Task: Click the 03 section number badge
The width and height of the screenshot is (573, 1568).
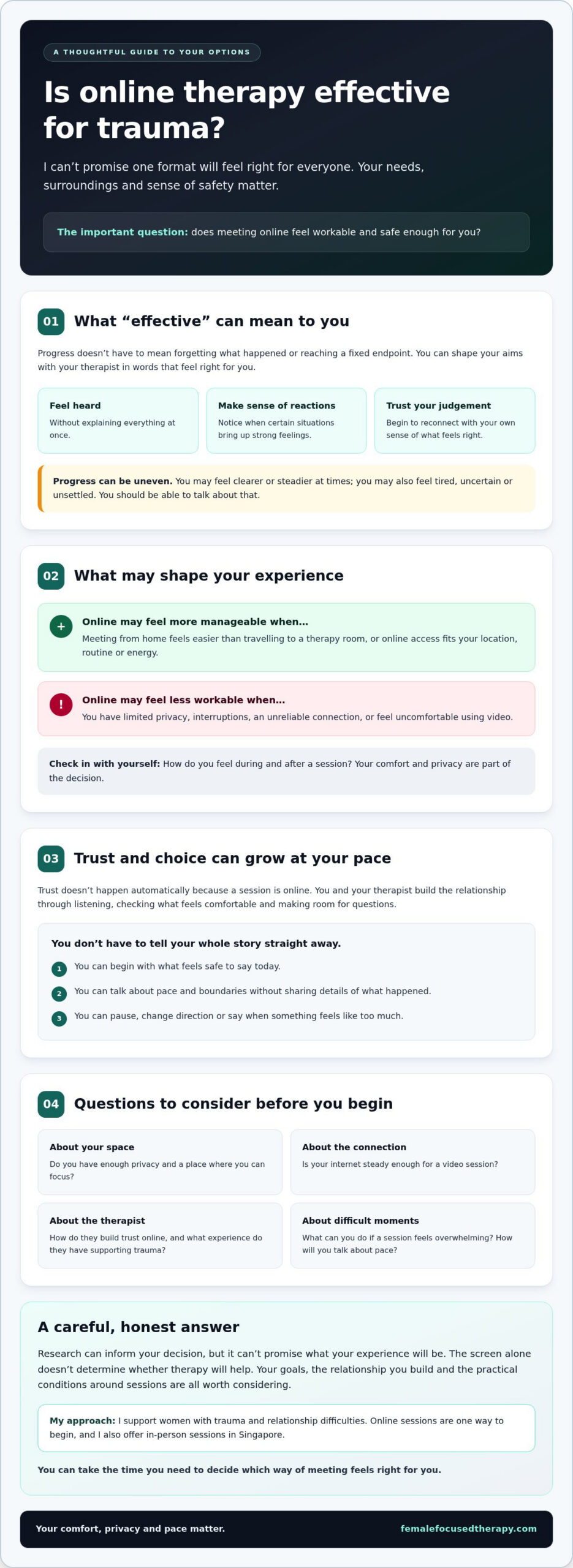Action: pyautogui.click(x=51, y=859)
